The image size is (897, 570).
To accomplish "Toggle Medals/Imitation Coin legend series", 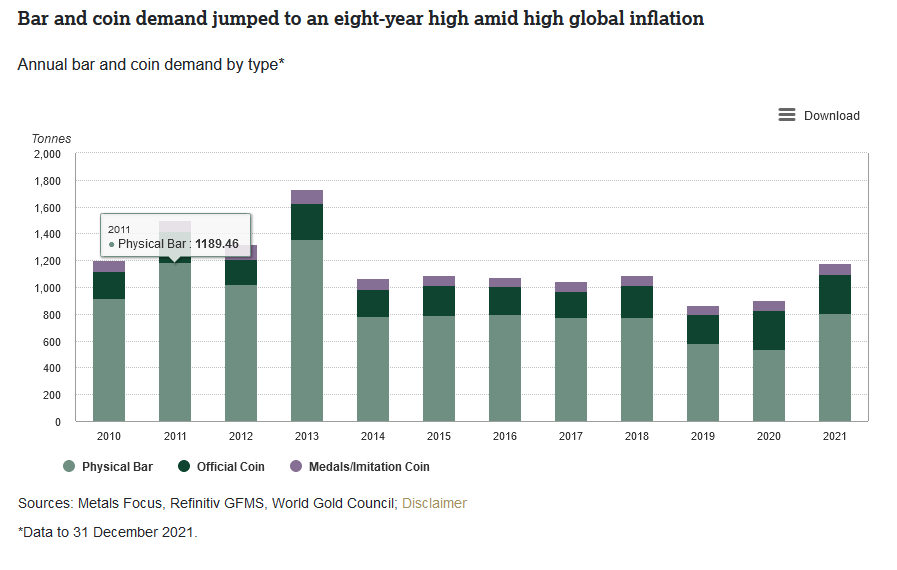I will (x=368, y=467).
